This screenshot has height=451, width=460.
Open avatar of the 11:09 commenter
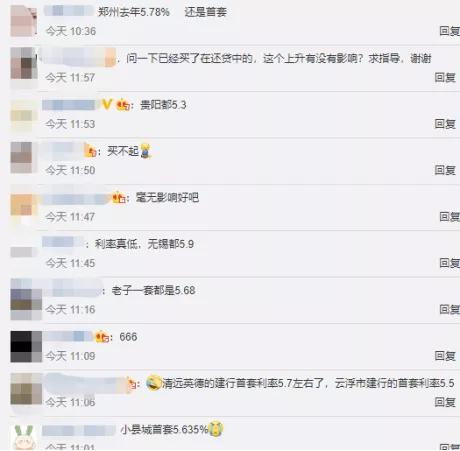point(26,347)
